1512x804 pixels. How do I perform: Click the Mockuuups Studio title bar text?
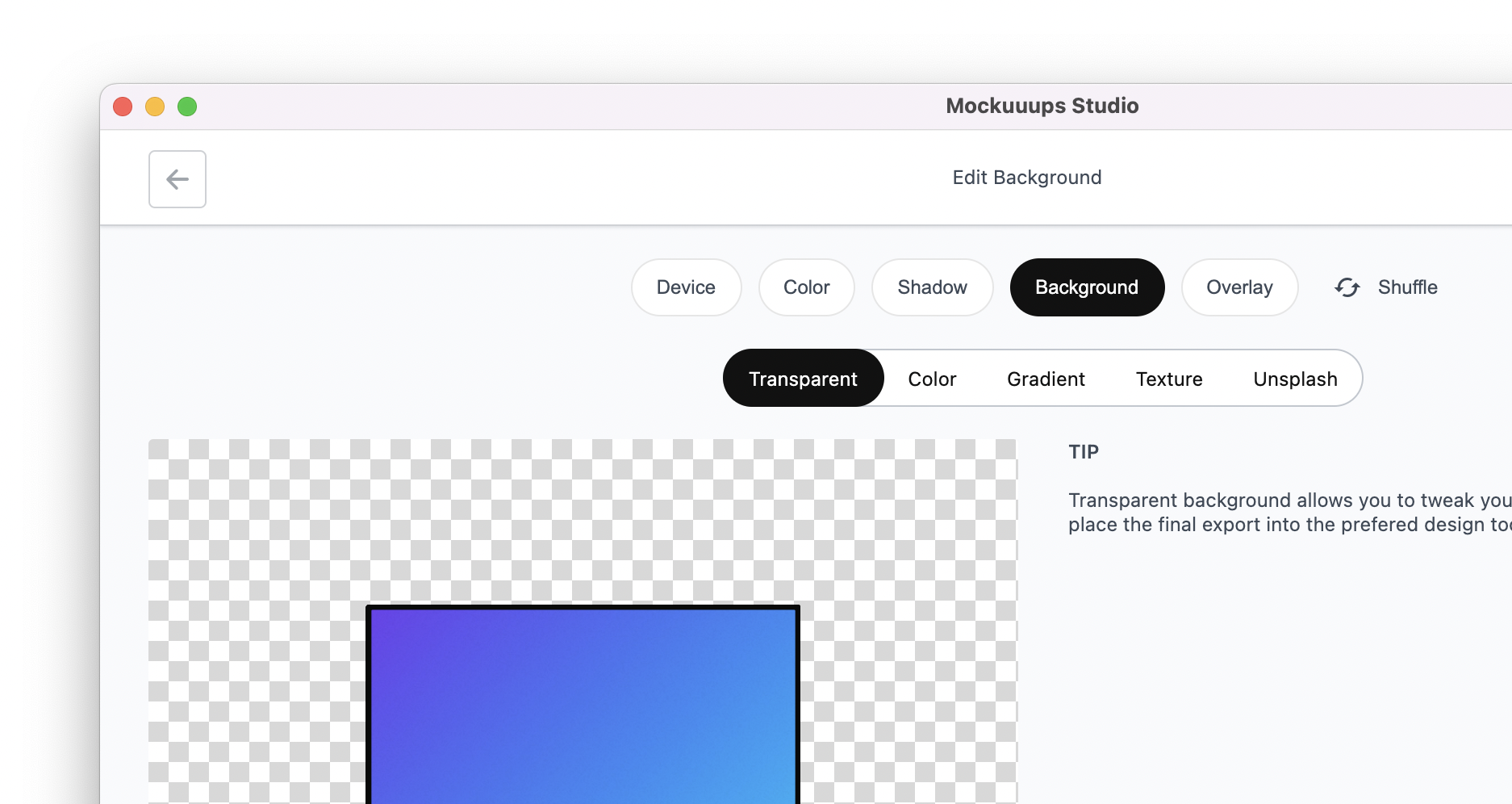(x=1042, y=106)
